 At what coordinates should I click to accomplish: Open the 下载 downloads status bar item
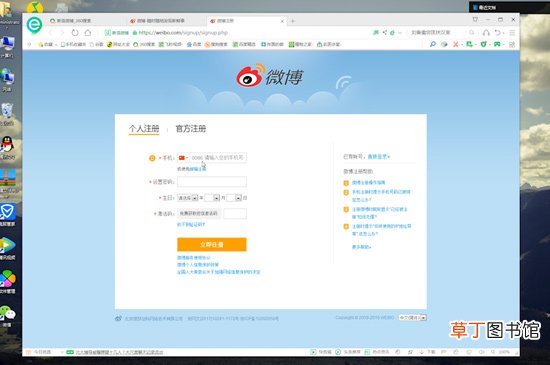(x=427, y=352)
